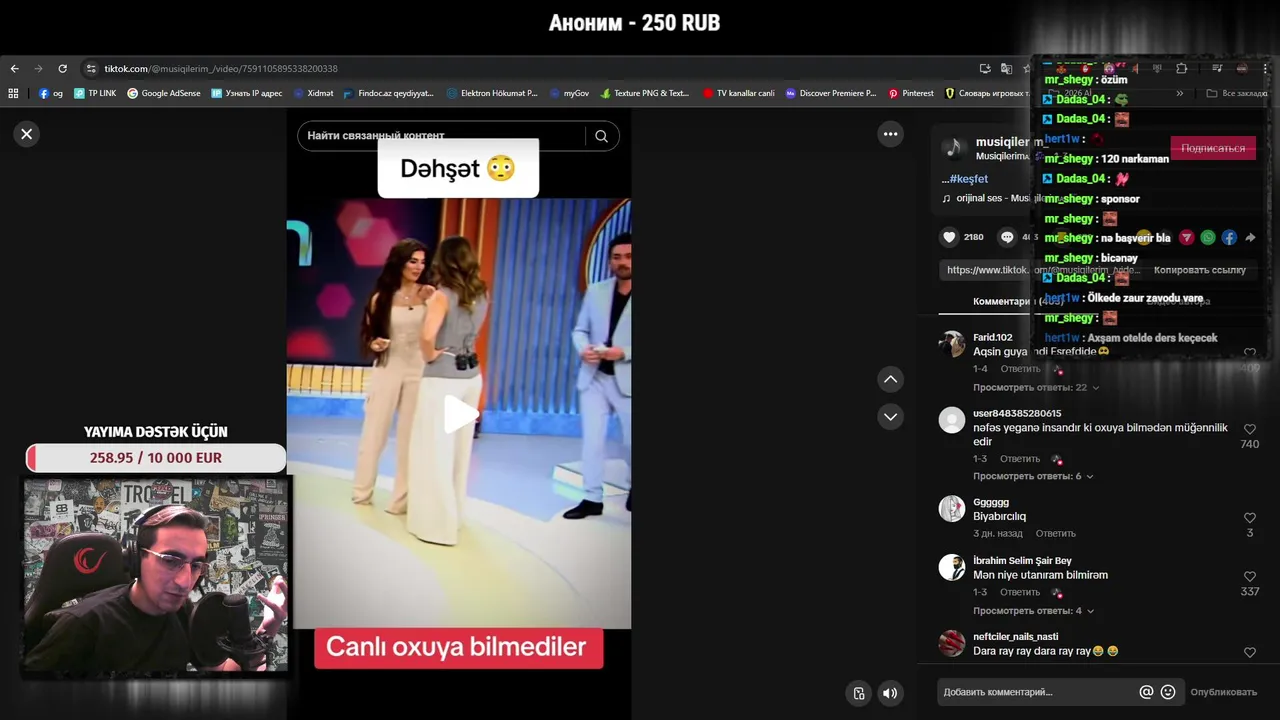The width and height of the screenshot is (1280, 720).
Task: Click the Добавить комментарий input field
Action: click(1035, 692)
